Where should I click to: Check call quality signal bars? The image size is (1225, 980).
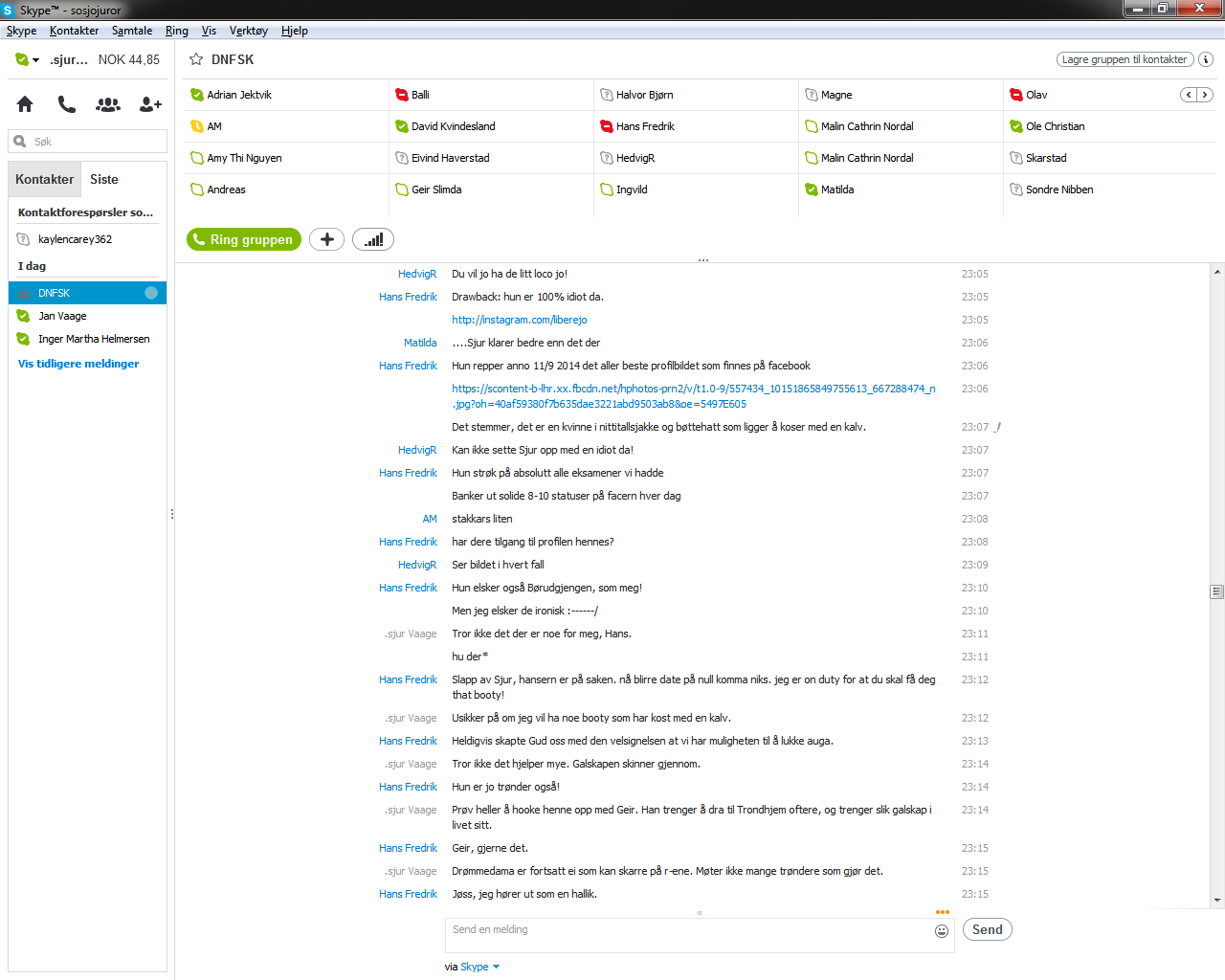click(373, 239)
